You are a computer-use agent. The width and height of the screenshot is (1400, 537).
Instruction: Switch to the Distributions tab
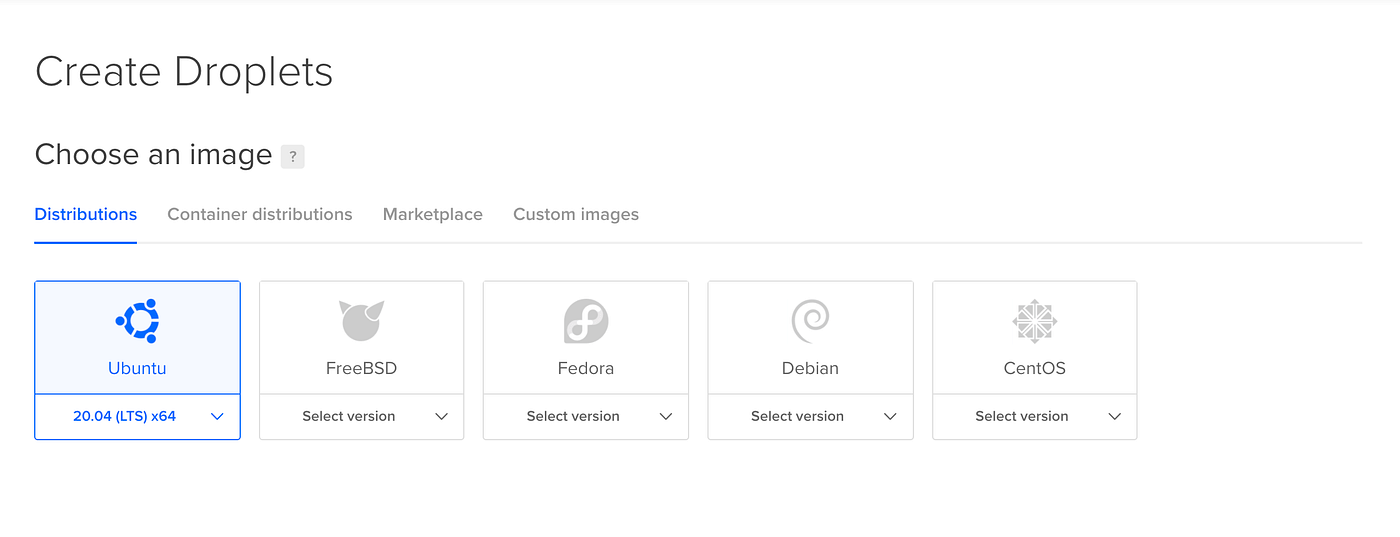coord(86,214)
